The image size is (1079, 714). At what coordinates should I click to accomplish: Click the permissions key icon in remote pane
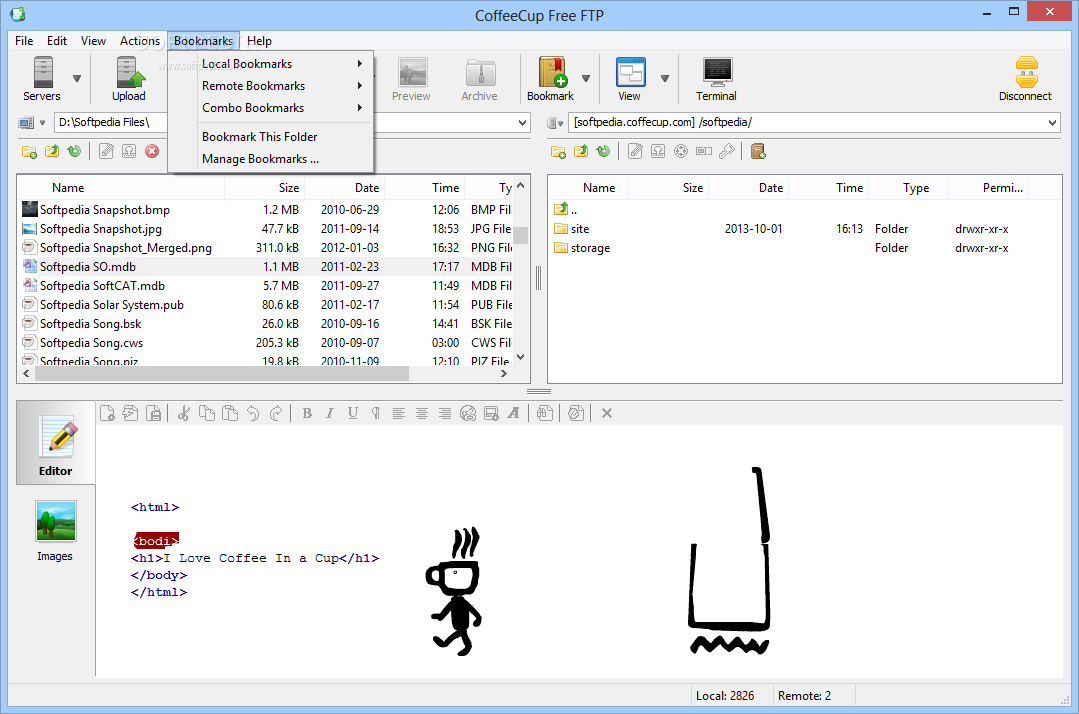727,151
